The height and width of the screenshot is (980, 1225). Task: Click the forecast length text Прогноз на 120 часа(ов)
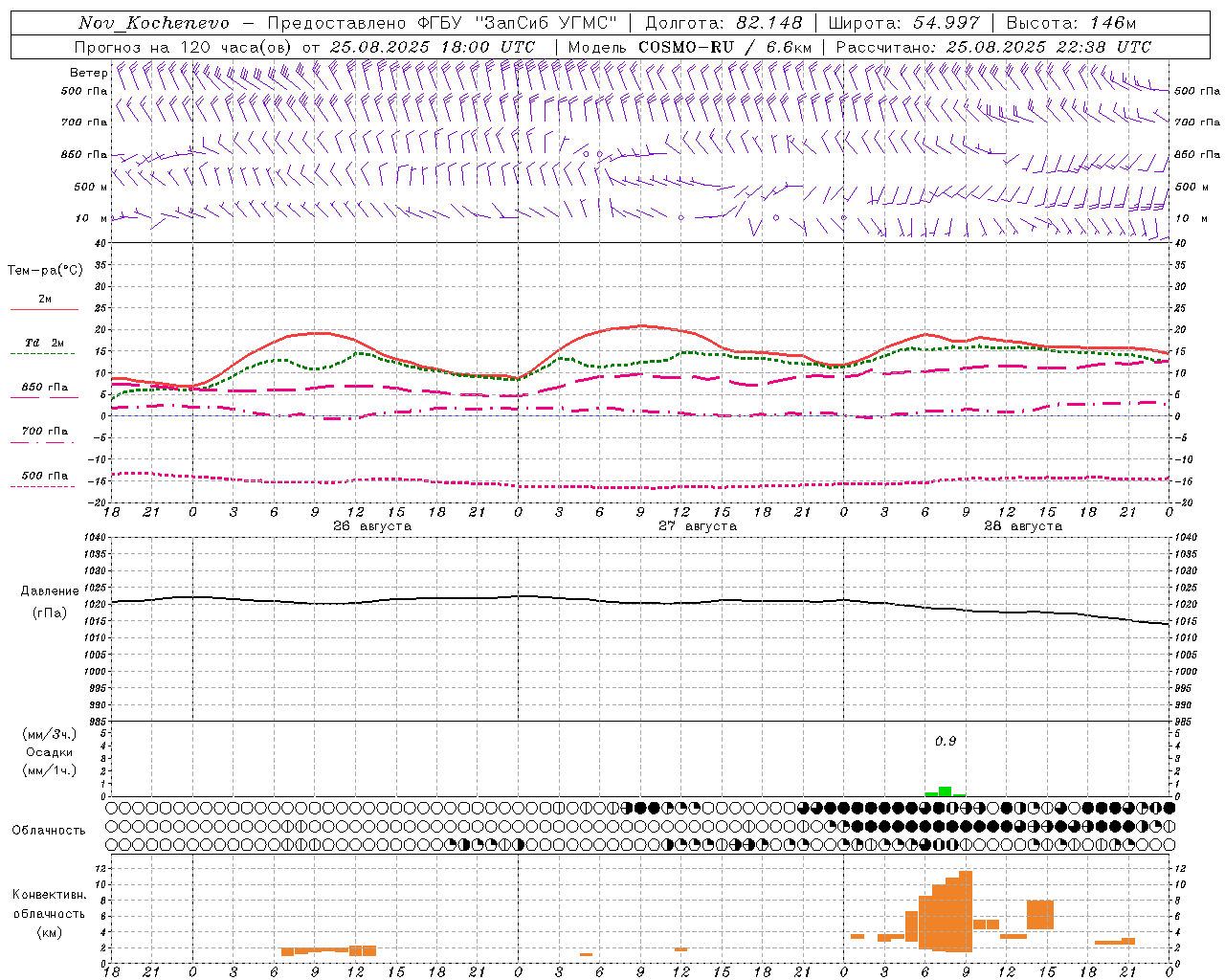point(184,47)
